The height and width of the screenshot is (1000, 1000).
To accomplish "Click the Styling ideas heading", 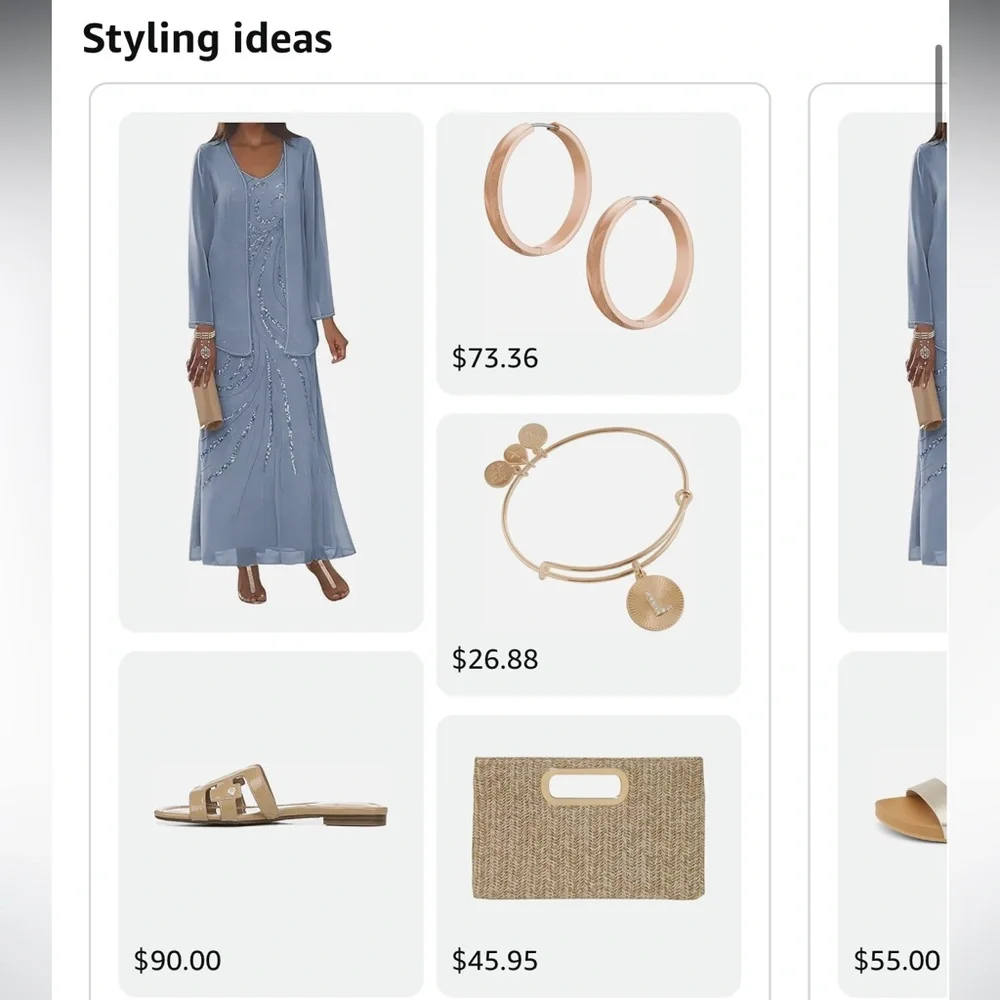I will click(x=207, y=39).
